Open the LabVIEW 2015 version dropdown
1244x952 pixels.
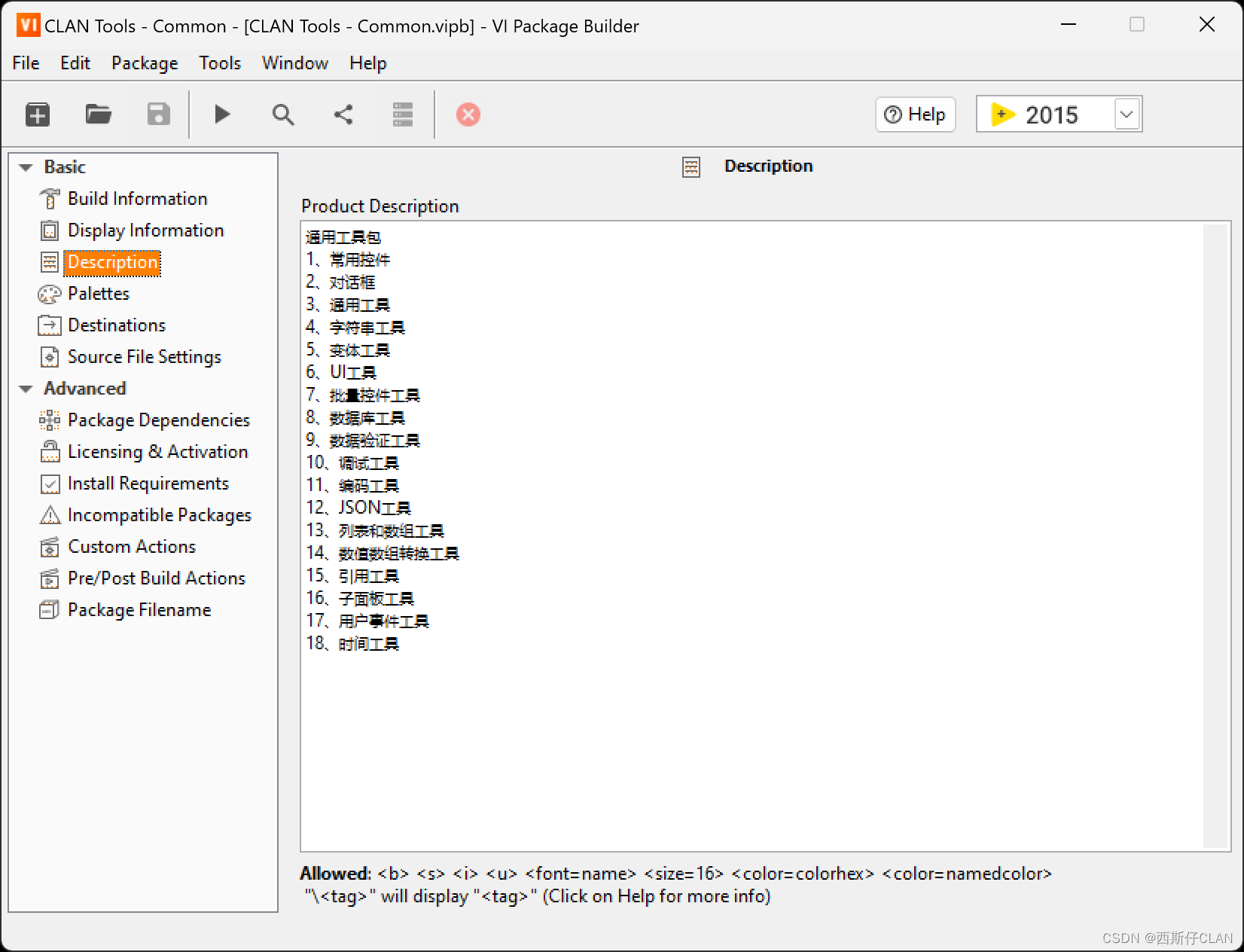coord(1125,114)
